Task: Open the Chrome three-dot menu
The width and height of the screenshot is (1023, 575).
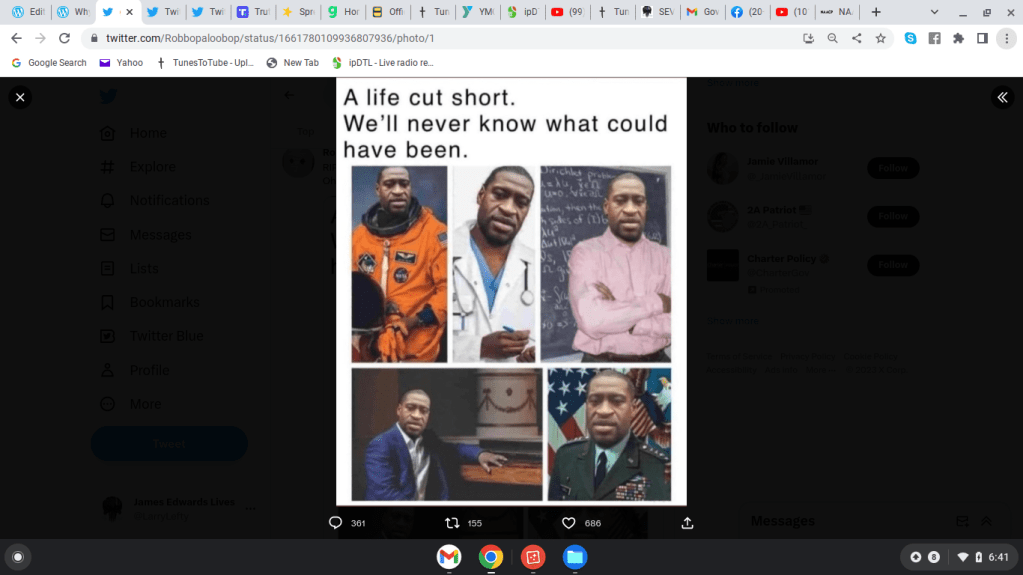Action: click(x=1006, y=38)
